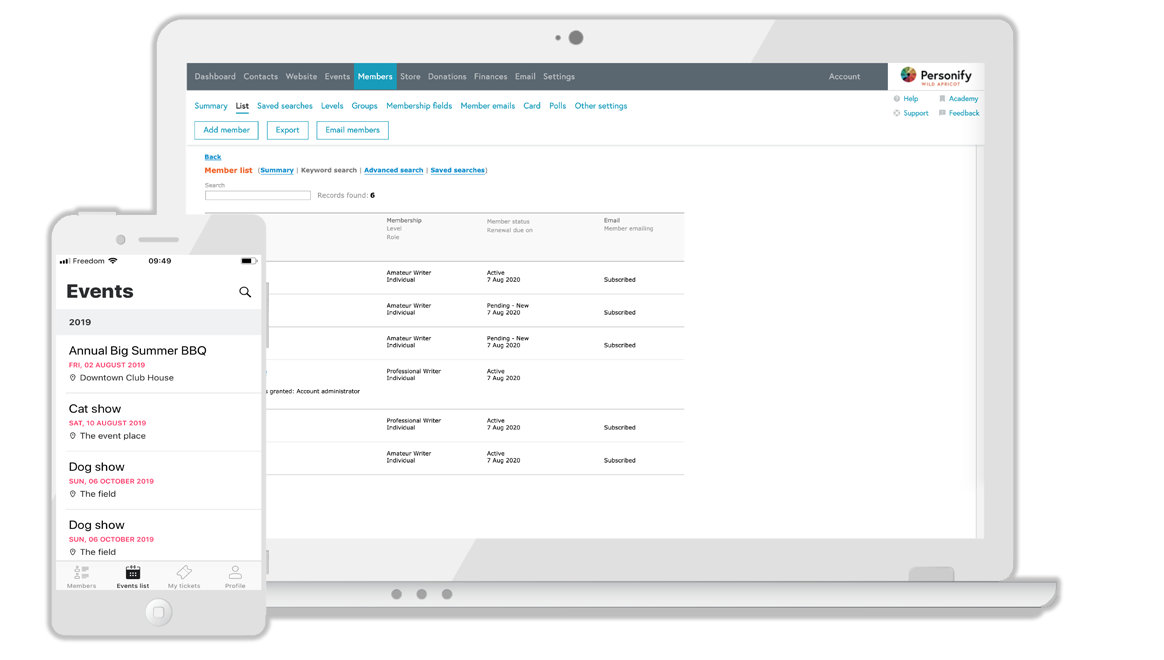The height and width of the screenshot is (660, 1164).
Task: Switch to the Levels sub-tab
Action: 332,106
